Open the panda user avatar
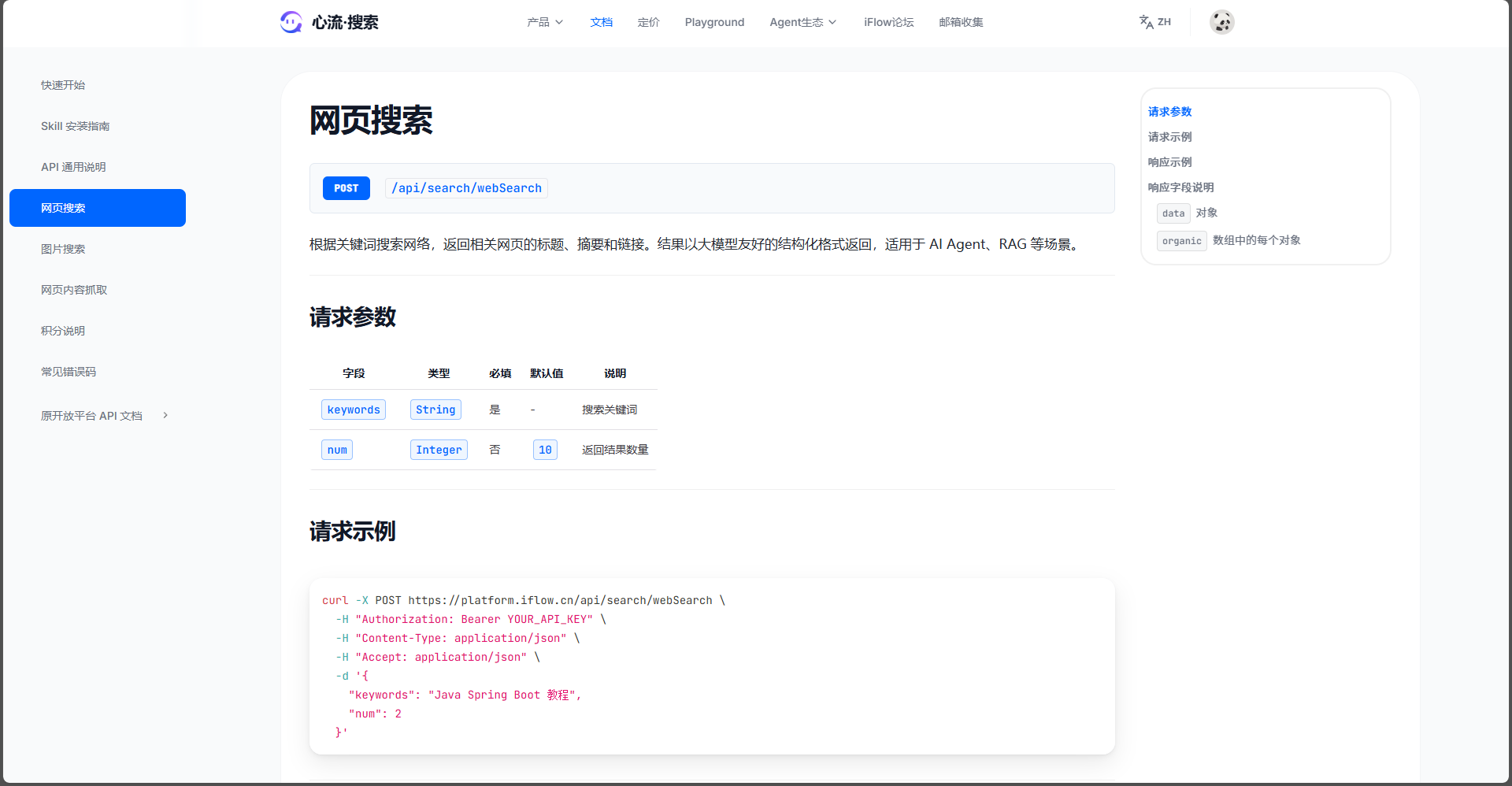 pyautogui.click(x=1221, y=22)
